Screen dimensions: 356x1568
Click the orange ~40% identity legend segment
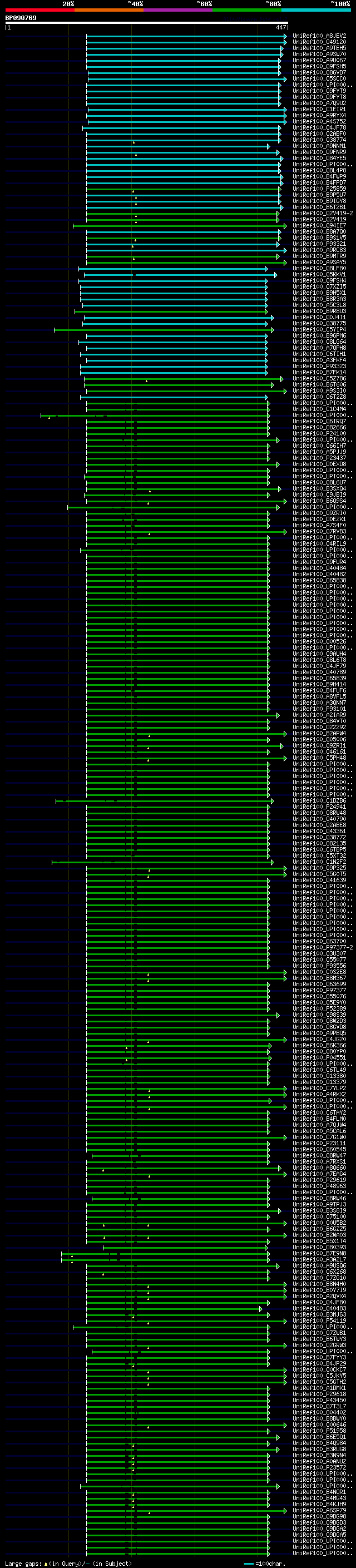[109, 10]
